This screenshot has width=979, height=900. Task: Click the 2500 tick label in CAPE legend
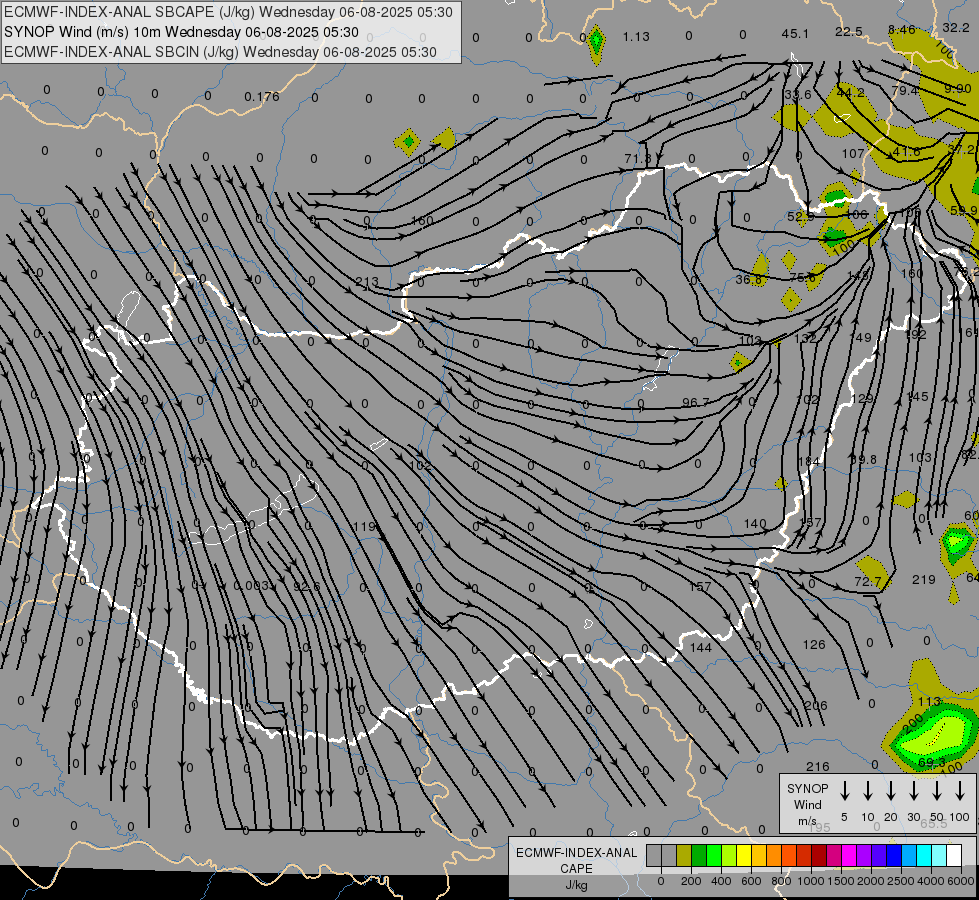901,881
